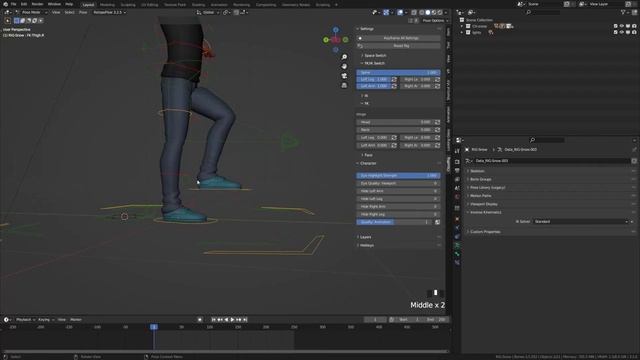The image size is (640, 360).
Task: Click the blue Z axis on the navigation gizmo
Action: click(x=336, y=30)
